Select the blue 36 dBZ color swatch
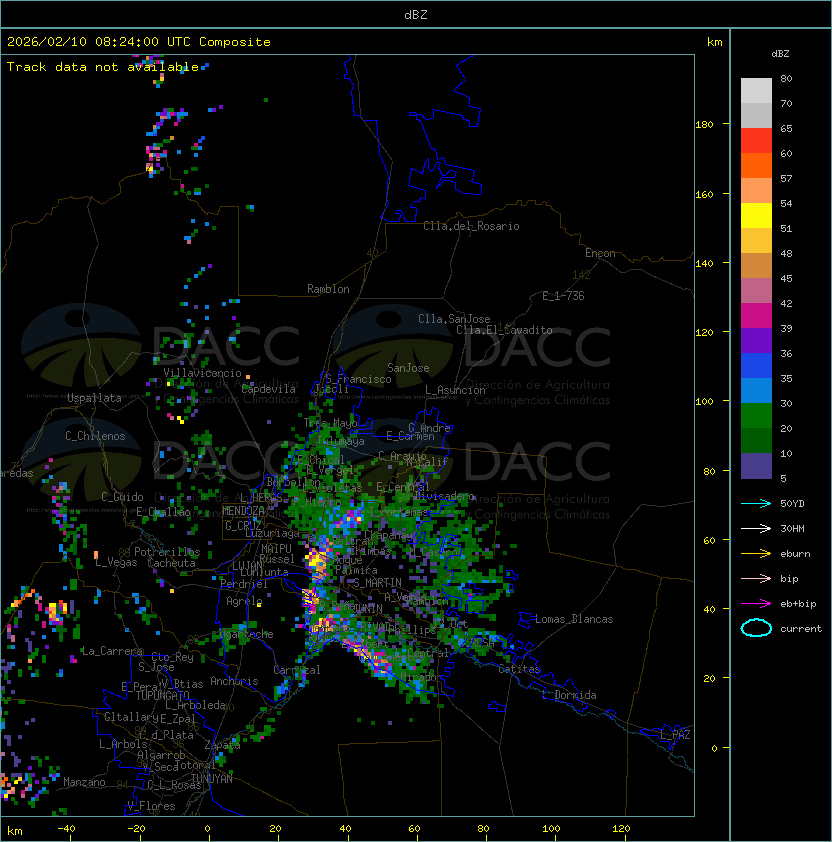Screen dimensions: 832x842 click(x=756, y=366)
